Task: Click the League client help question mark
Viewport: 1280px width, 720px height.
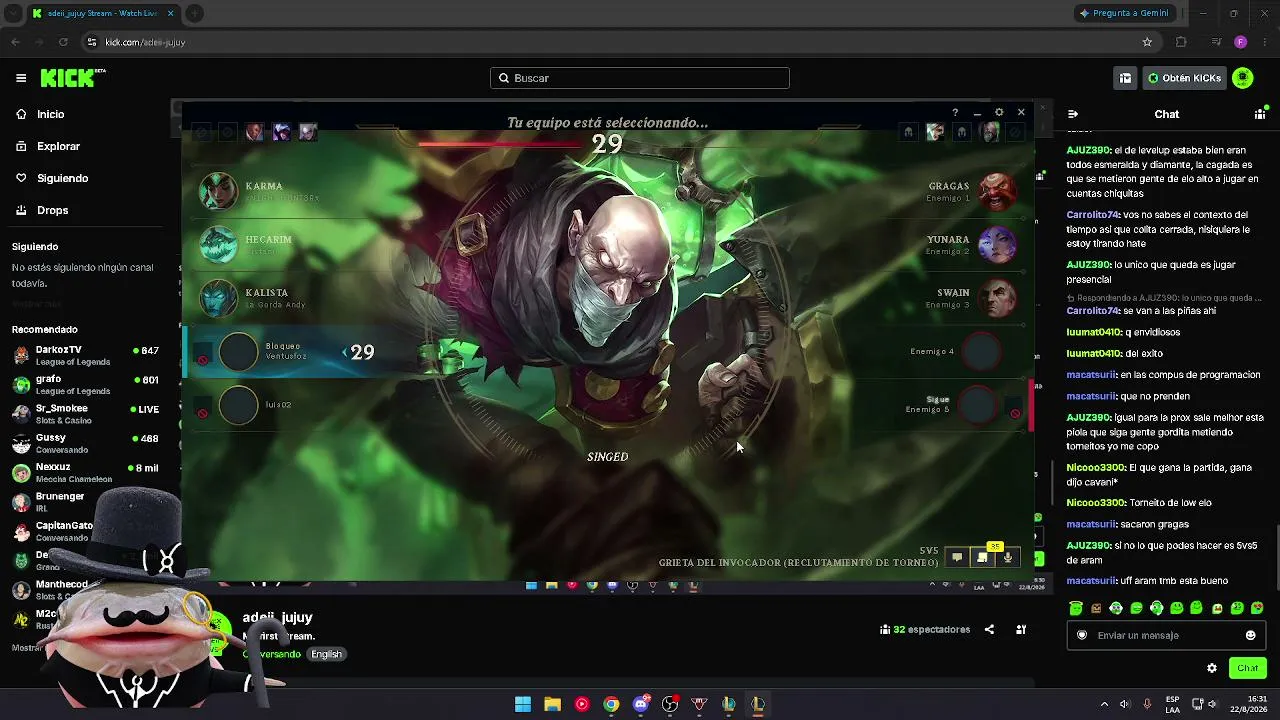Action: (x=955, y=113)
